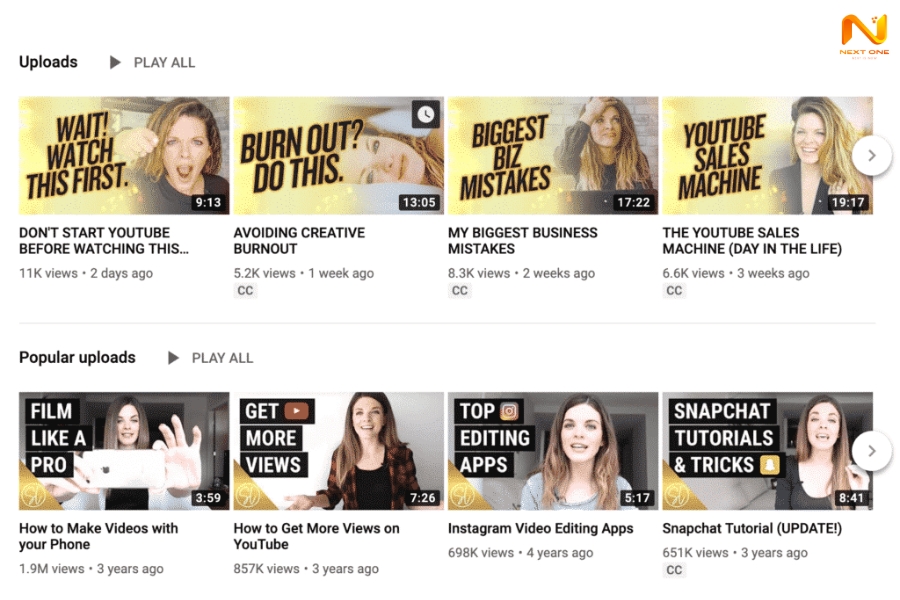Open title 'The YouTube Sales Machine (Day in the Life)'
Image resolution: width=900 pixels, height=600 pixels.
point(752,241)
